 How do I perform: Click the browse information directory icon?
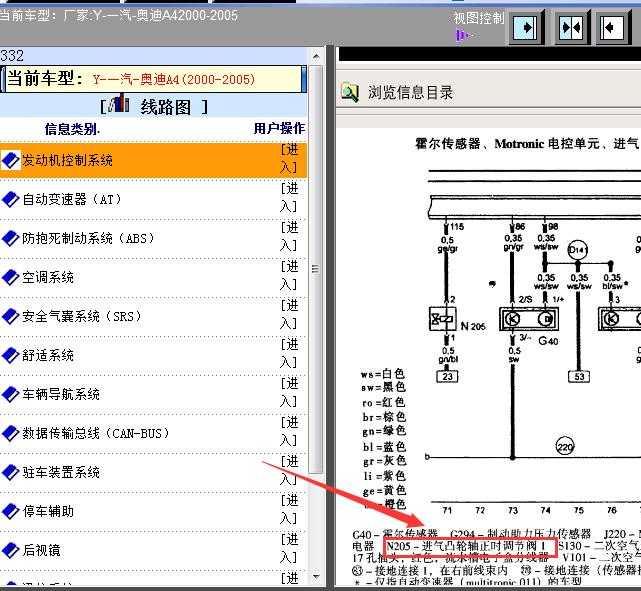point(350,92)
